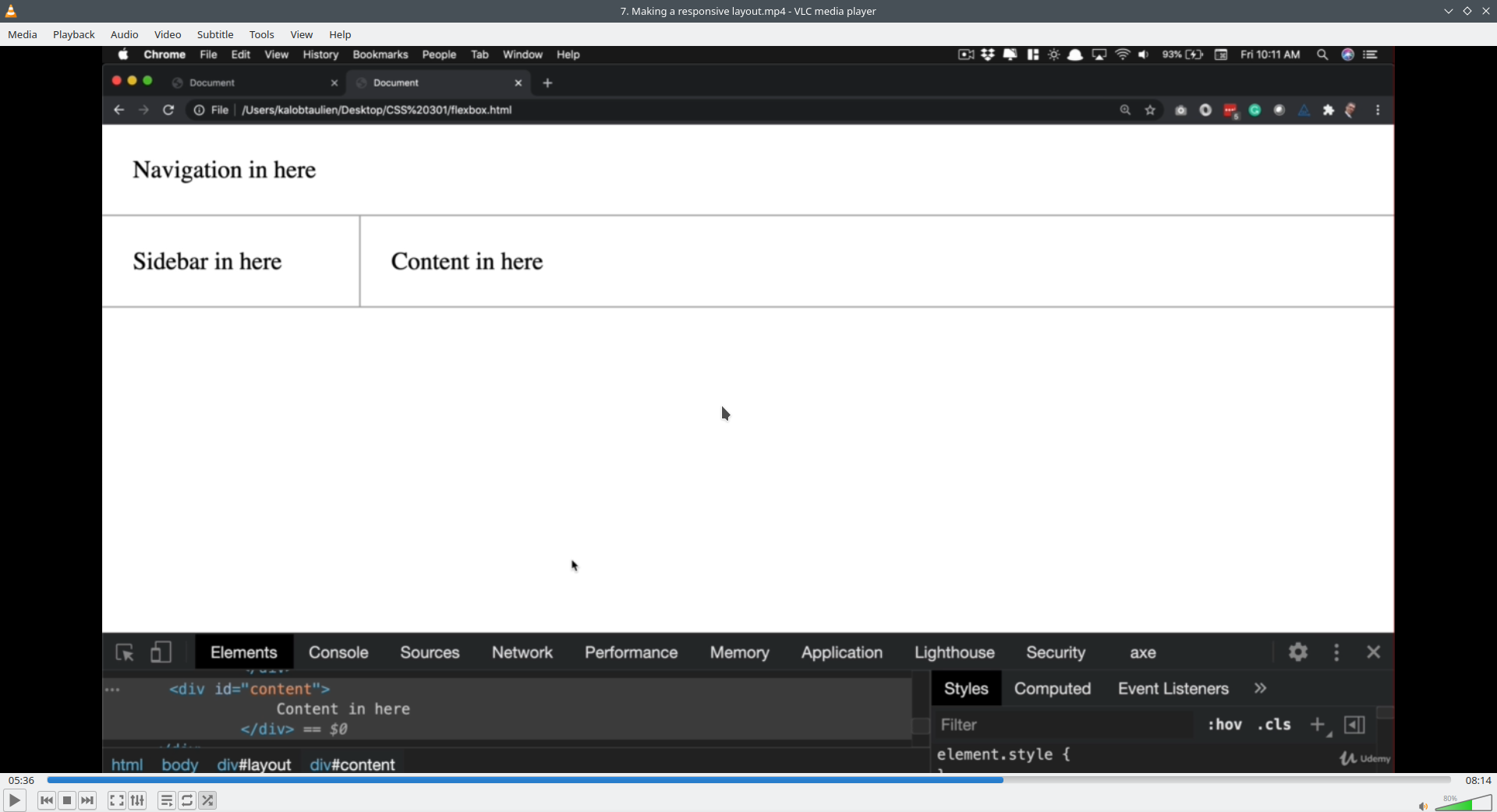The width and height of the screenshot is (1497, 812).
Task: Click the Wi-Fi status icon
Action: 1123,55
